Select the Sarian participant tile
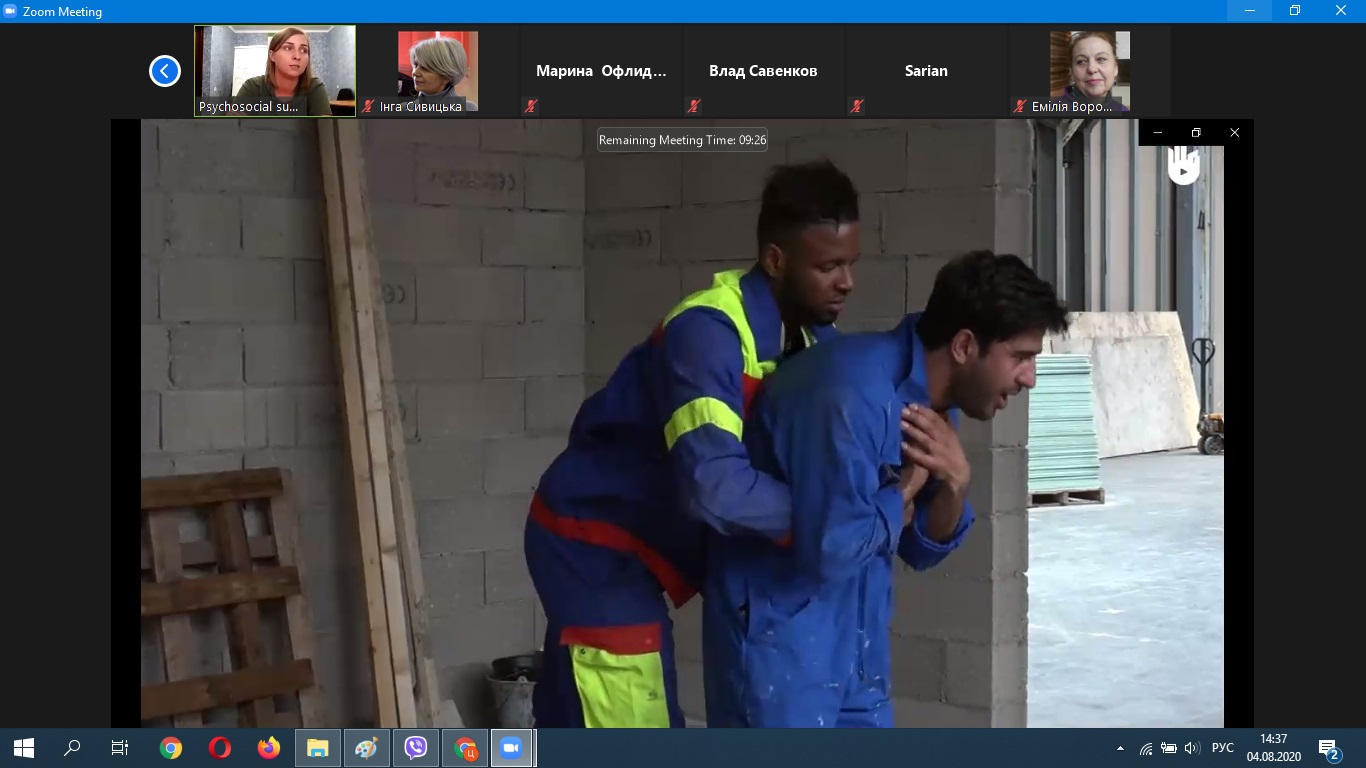The height and width of the screenshot is (768, 1366). tap(927, 71)
